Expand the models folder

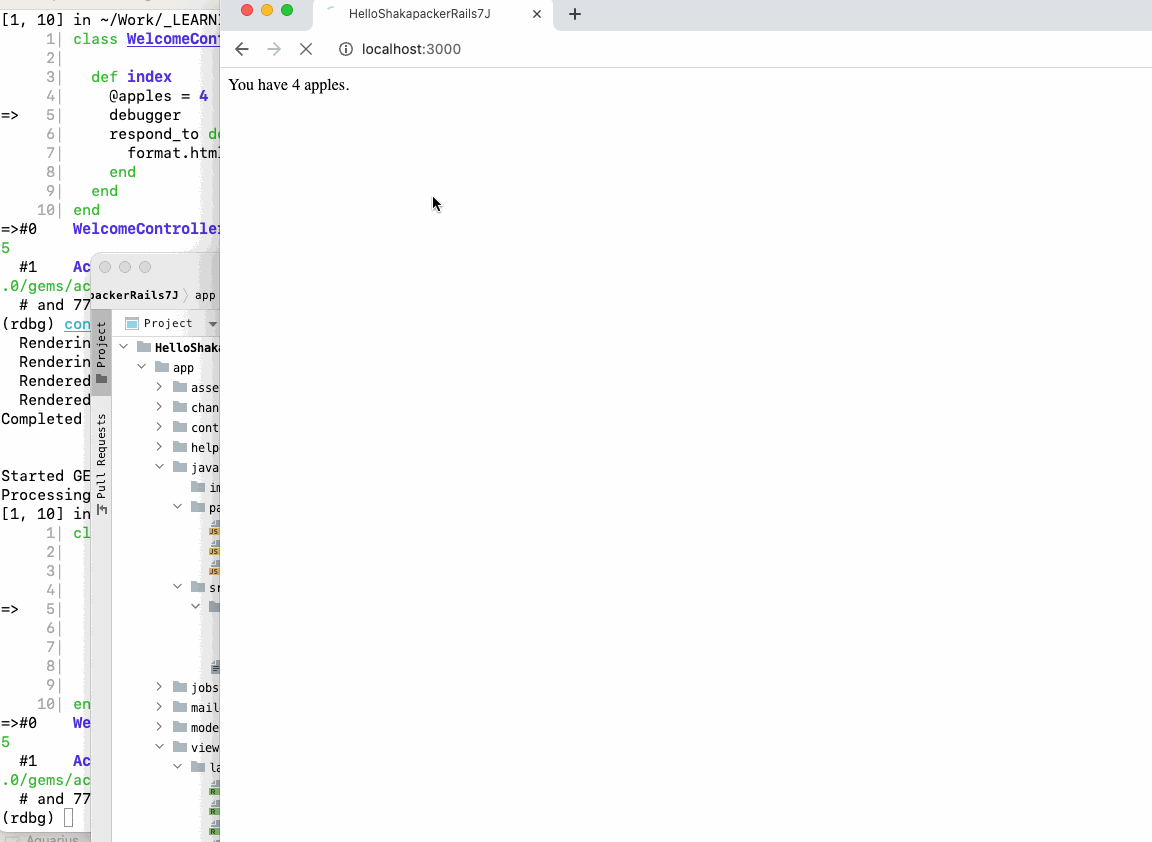point(159,727)
